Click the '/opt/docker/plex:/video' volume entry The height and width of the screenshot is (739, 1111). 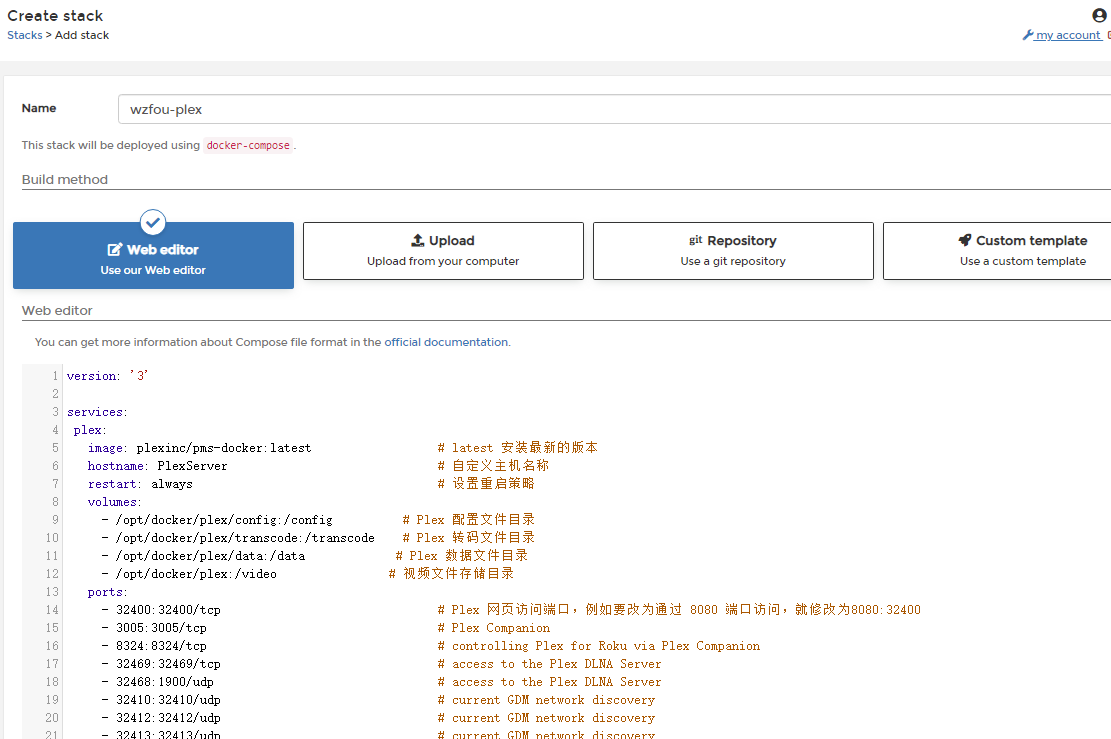coord(196,574)
